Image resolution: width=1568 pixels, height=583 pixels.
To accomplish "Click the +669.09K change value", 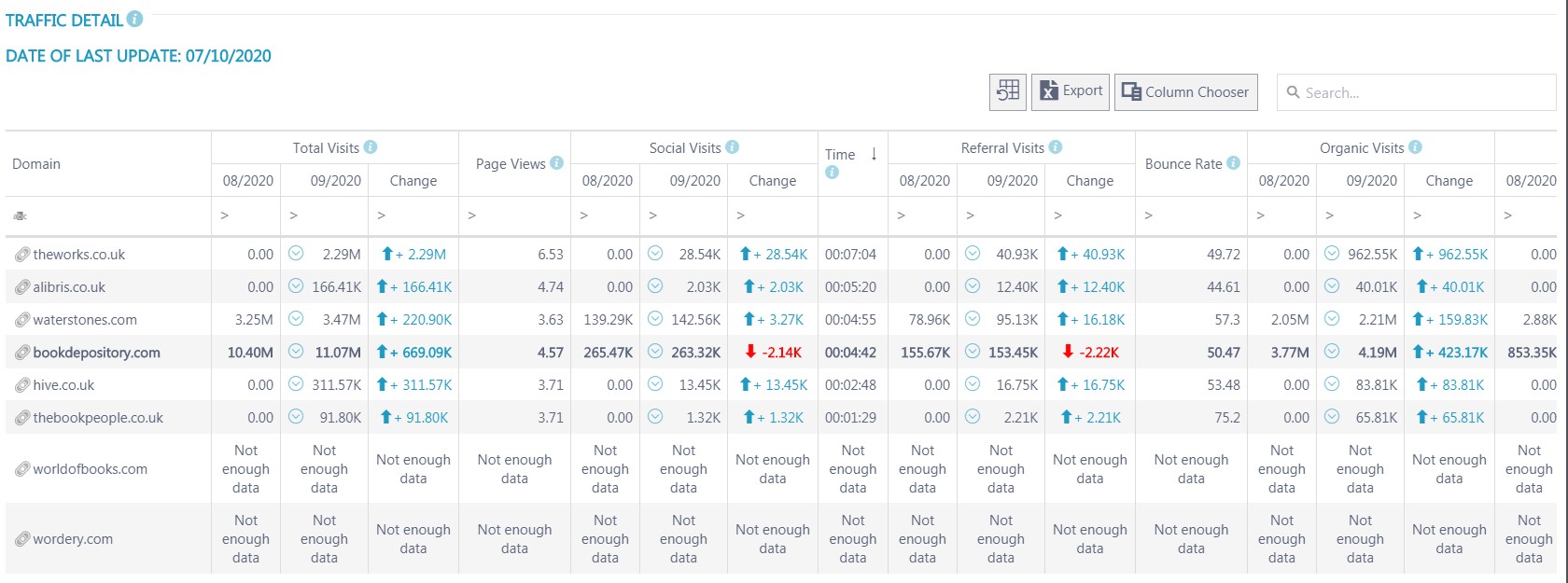I will pos(421,353).
